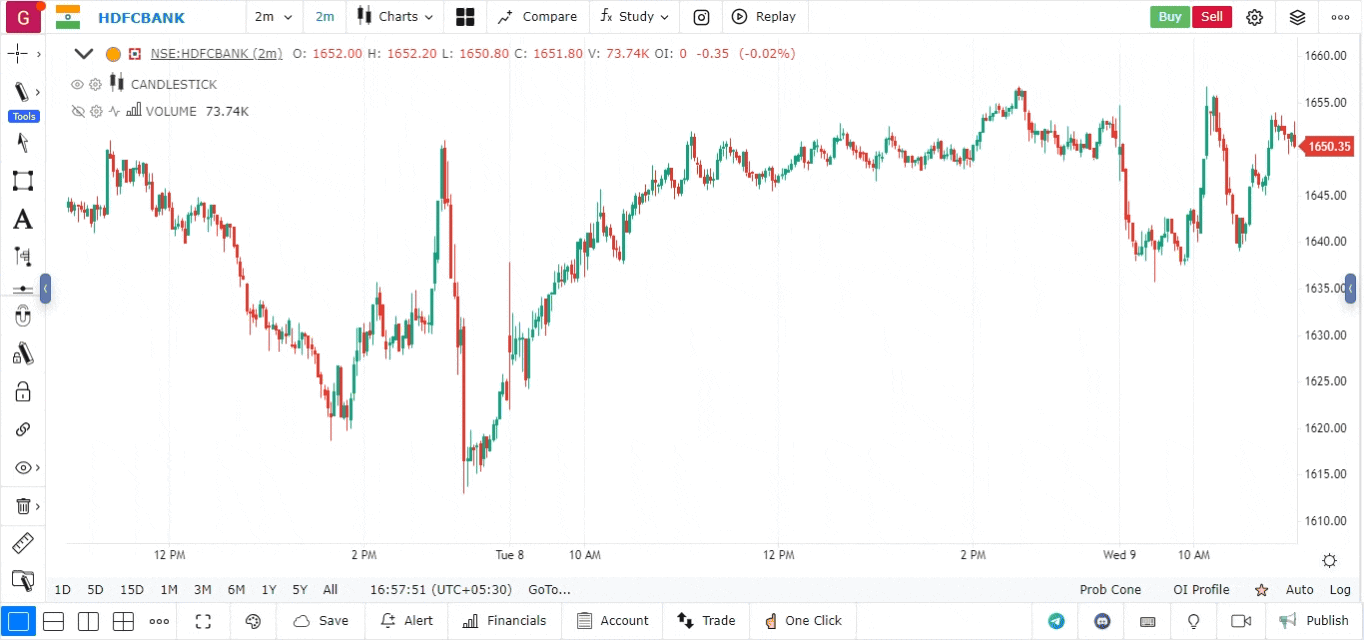Select the 1M time range
This screenshot has width=1364, height=640.
169,590
